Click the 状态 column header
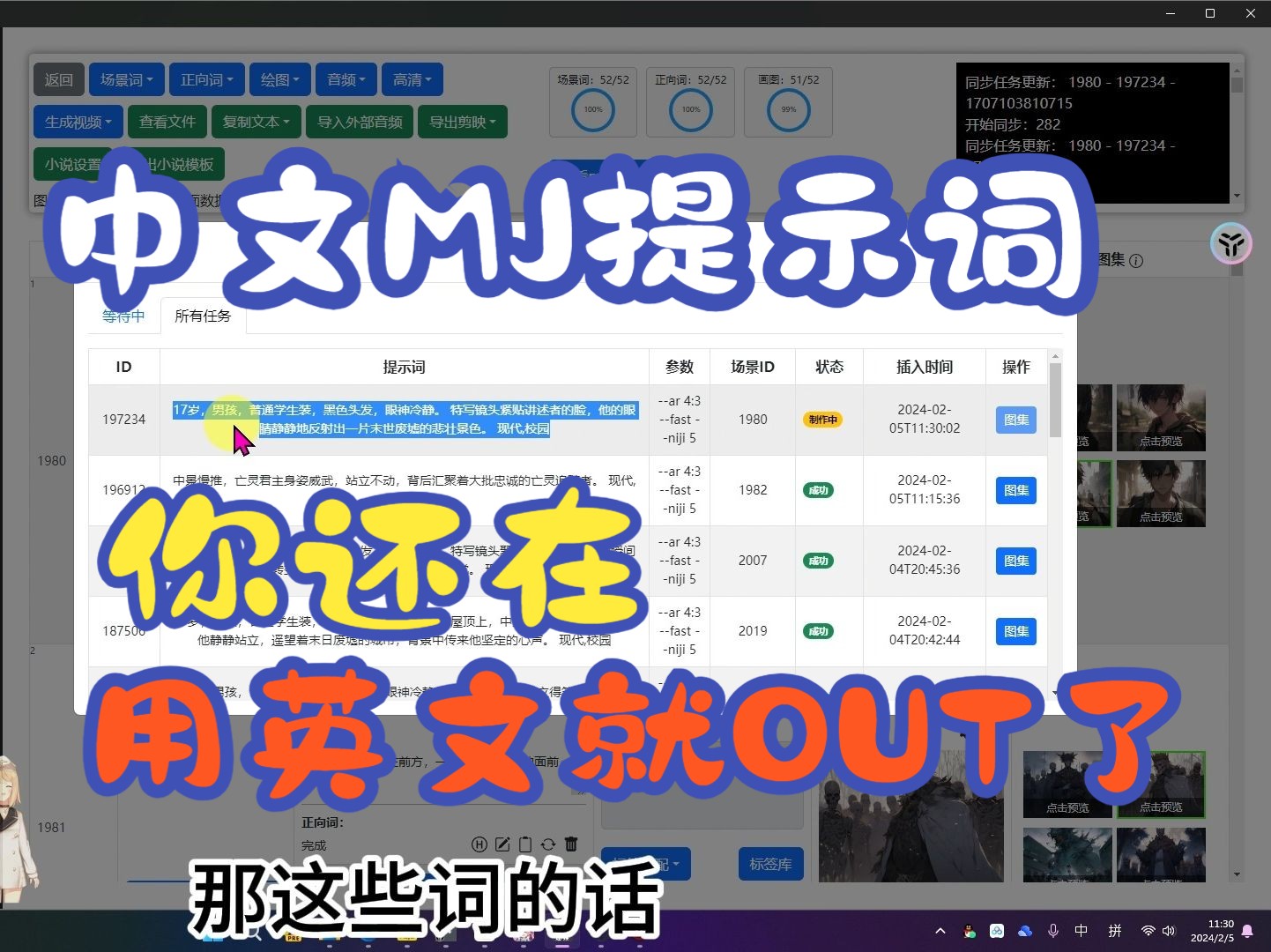 coord(829,367)
